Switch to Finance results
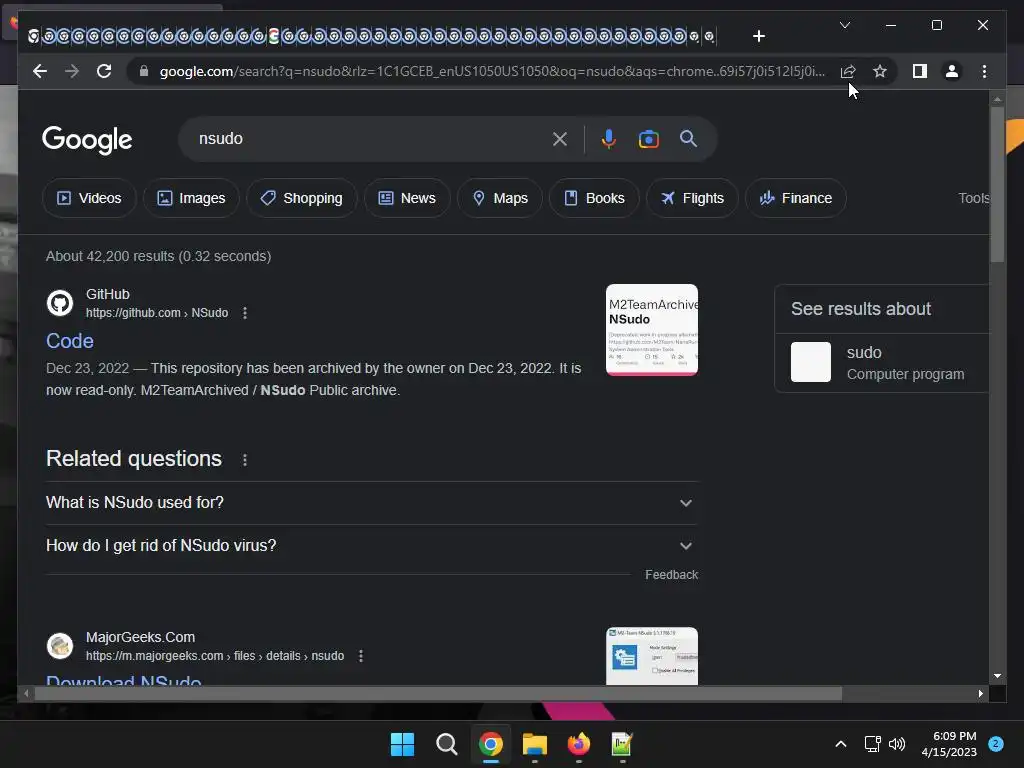 pyautogui.click(x=796, y=198)
